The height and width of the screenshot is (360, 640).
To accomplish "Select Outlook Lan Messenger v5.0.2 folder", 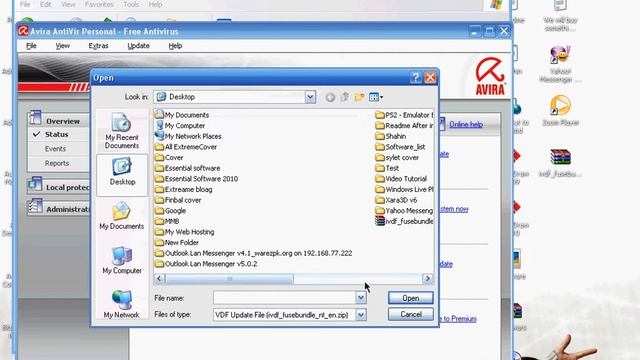I will coord(207,264).
